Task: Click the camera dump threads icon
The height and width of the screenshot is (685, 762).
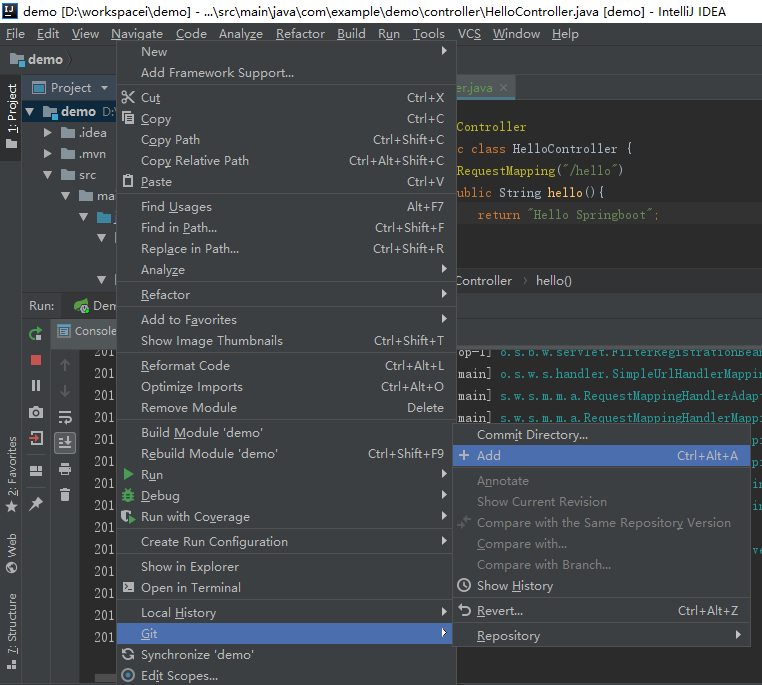Action: (x=36, y=412)
